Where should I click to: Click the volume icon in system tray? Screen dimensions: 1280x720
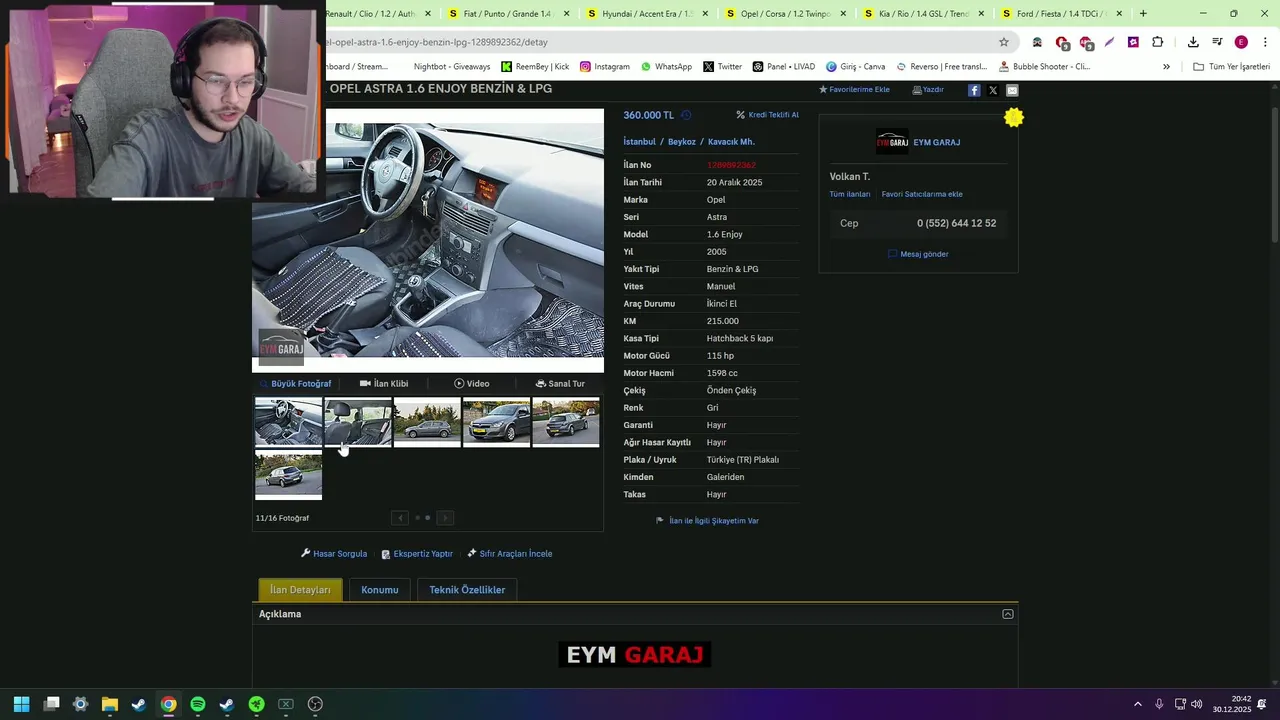click(1197, 704)
